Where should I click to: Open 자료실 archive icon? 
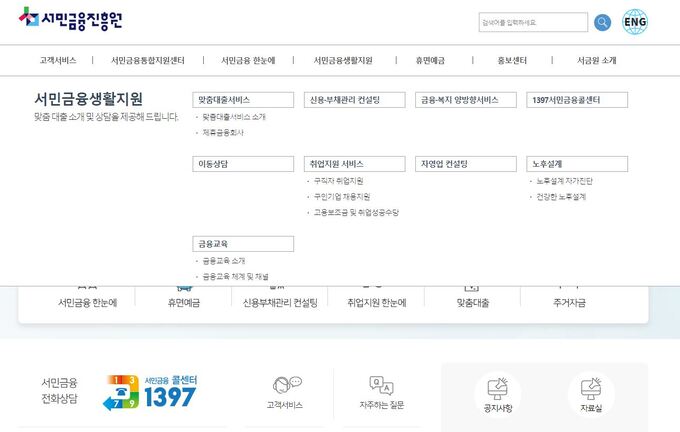(591, 388)
